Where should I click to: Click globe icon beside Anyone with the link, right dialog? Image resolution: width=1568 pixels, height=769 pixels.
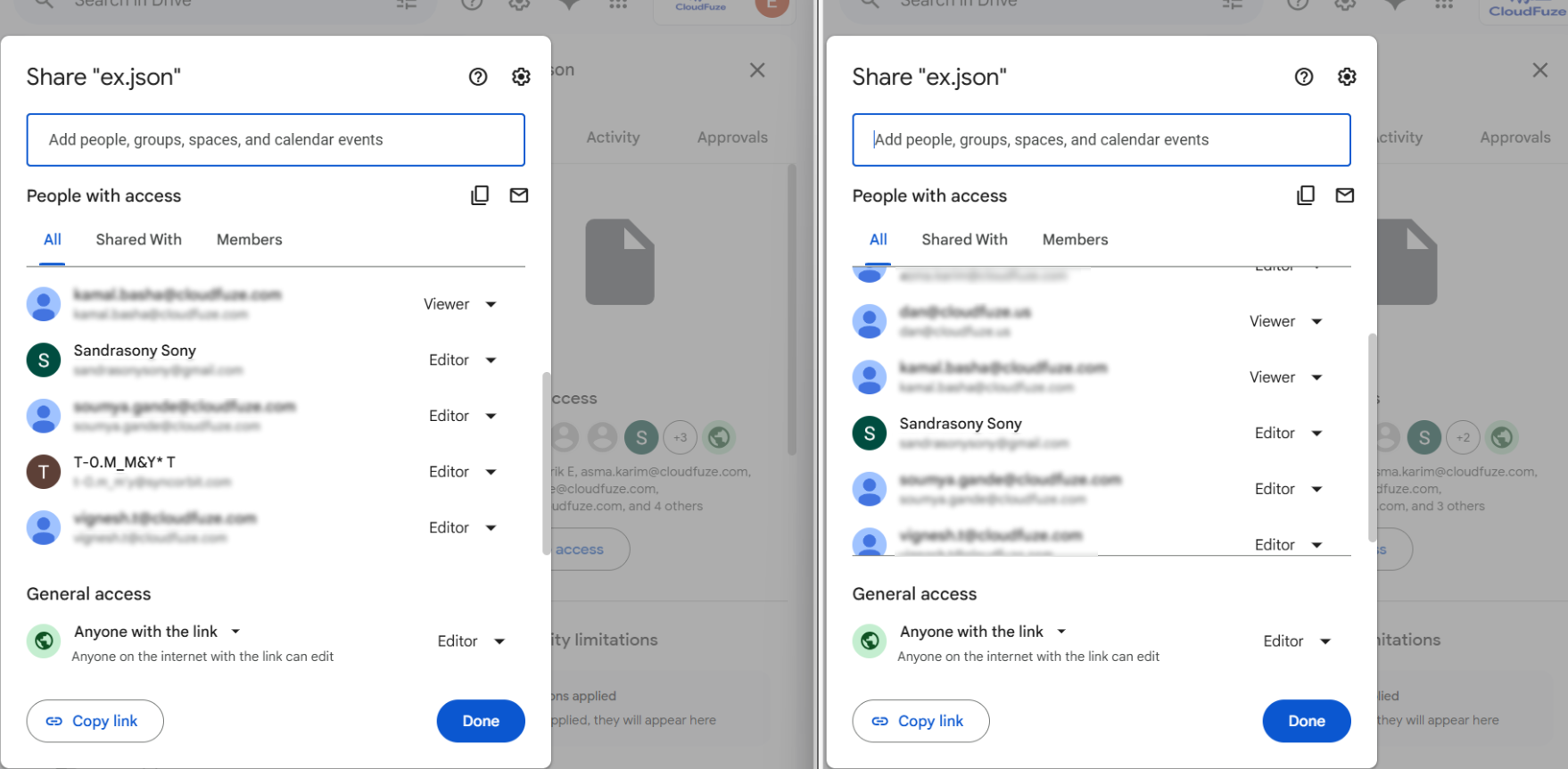click(x=870, y=641)
